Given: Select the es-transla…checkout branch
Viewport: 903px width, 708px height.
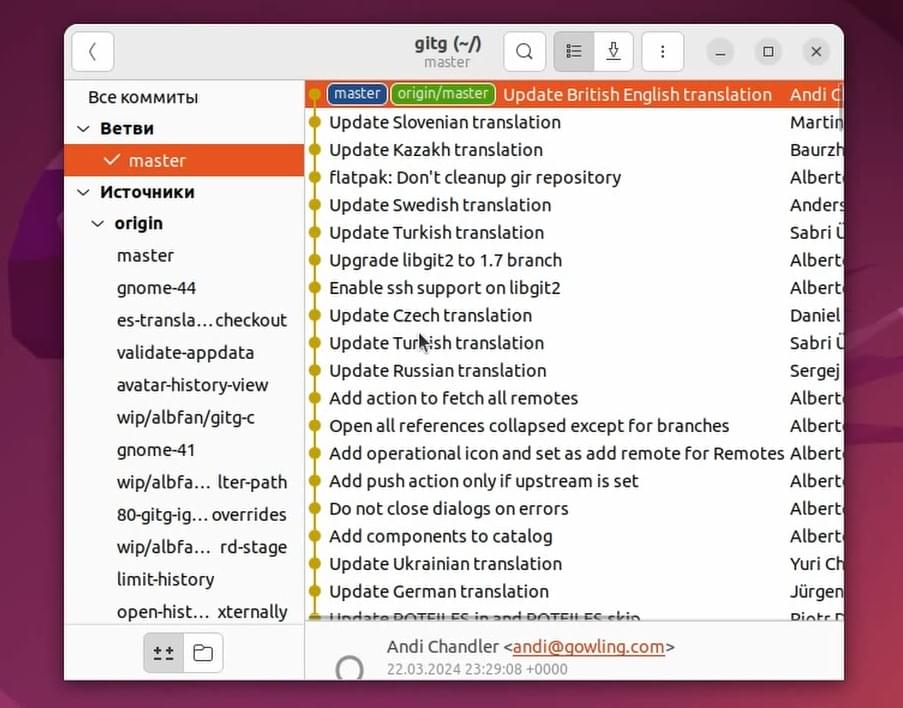Looking at the screenshot, I should tap(184, 320).
